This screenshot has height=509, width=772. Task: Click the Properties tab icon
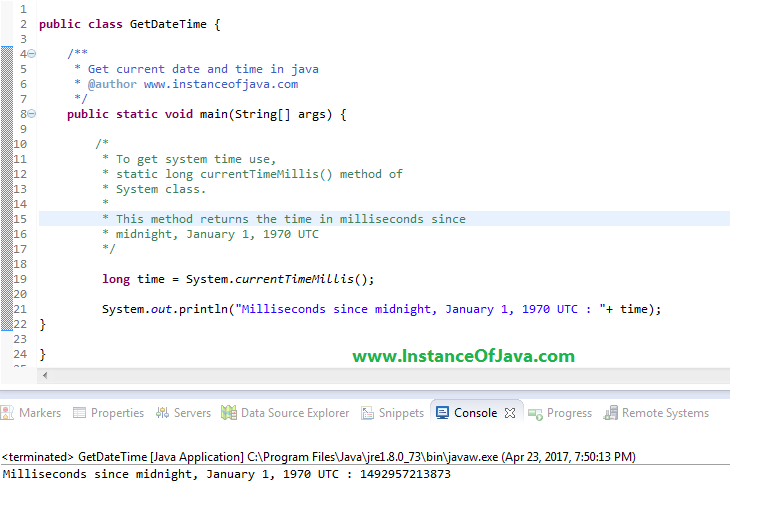(x=79, y=413)
